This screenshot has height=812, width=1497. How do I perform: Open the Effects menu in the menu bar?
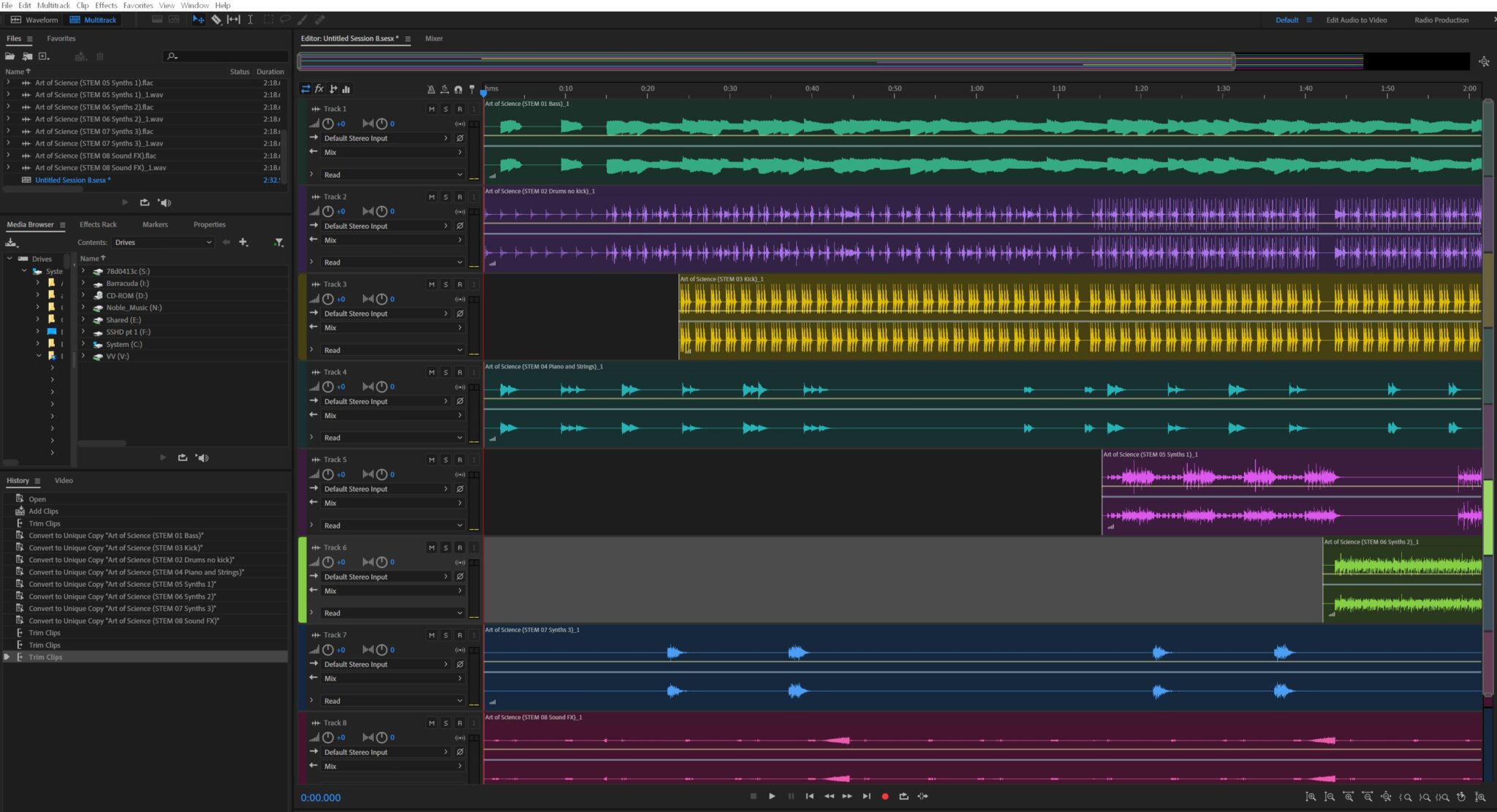click(x=106, y=5)
